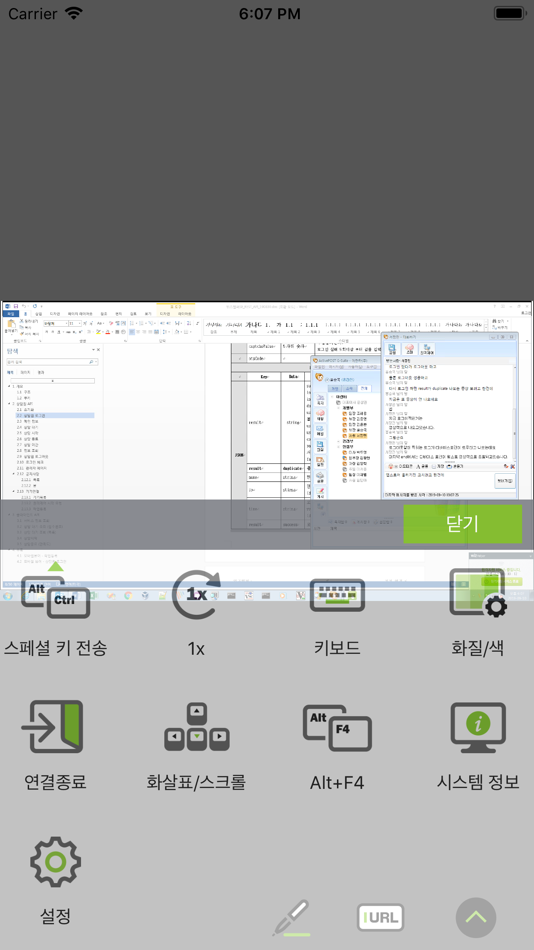This screenshot has height=950, width=534.
Task: Open the URL send icon
Action: pyautogui.click(x=380, y=917)
